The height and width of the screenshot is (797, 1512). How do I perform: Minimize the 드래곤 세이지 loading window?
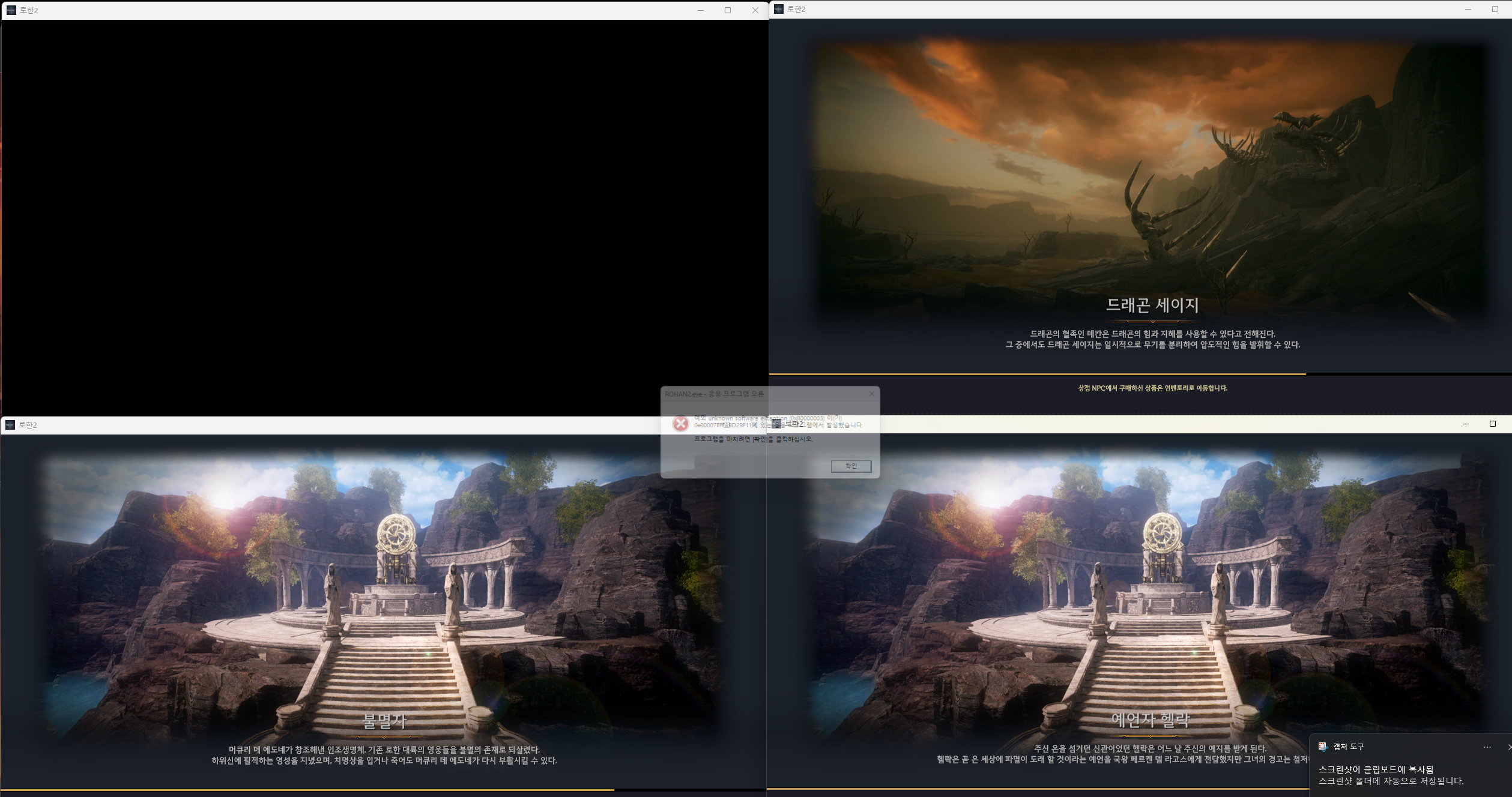(x=1468, y=9)
